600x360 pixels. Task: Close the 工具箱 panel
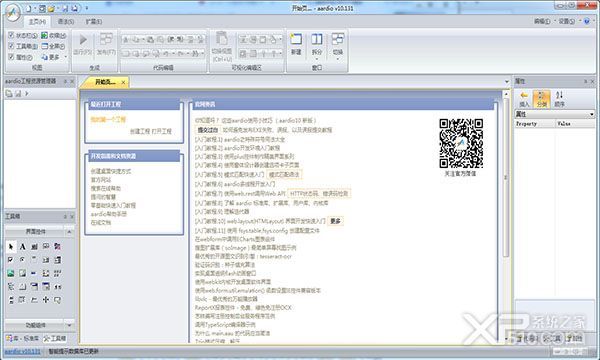72,217
